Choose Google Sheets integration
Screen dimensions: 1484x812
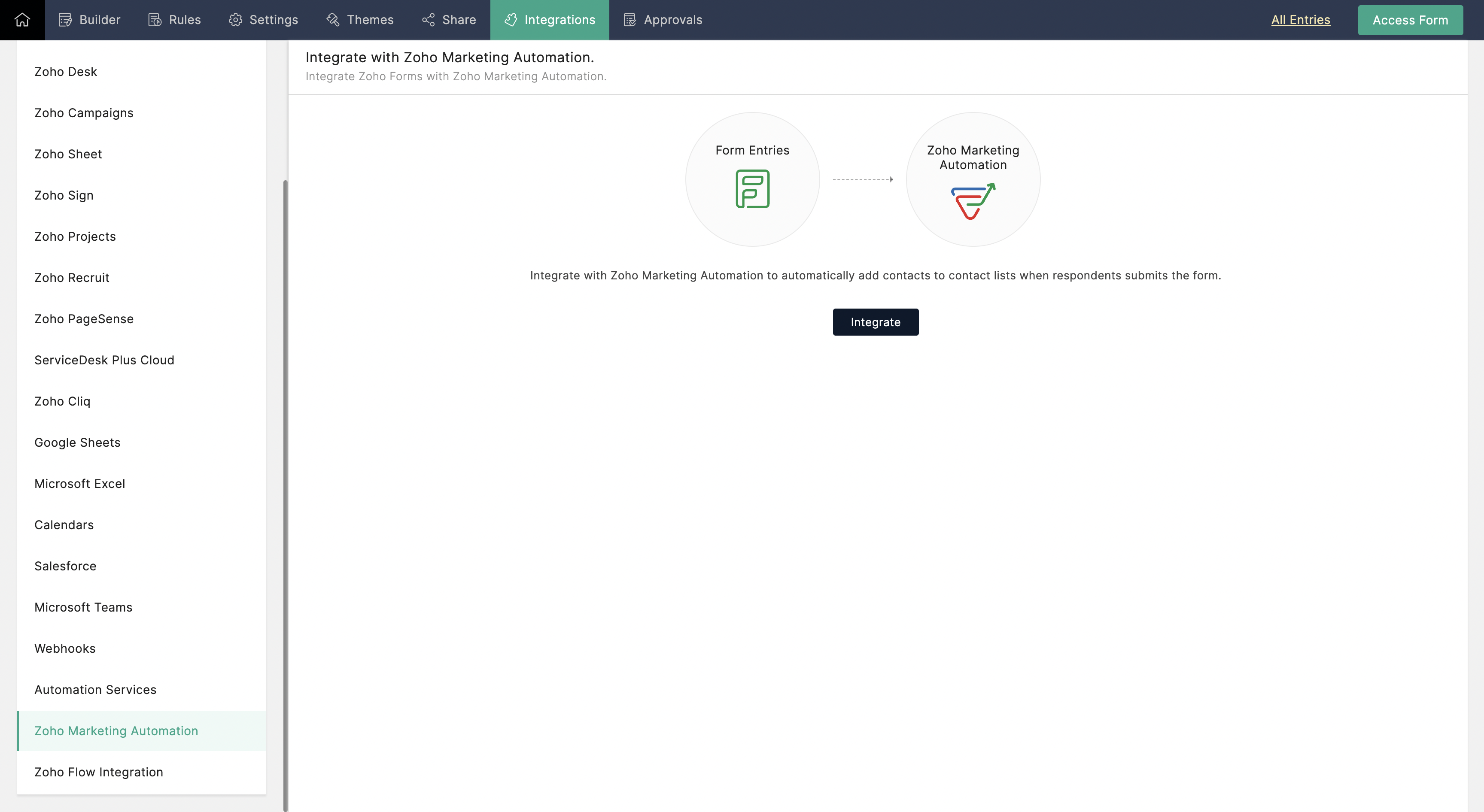pyautogui.click(x=77, y=442)
